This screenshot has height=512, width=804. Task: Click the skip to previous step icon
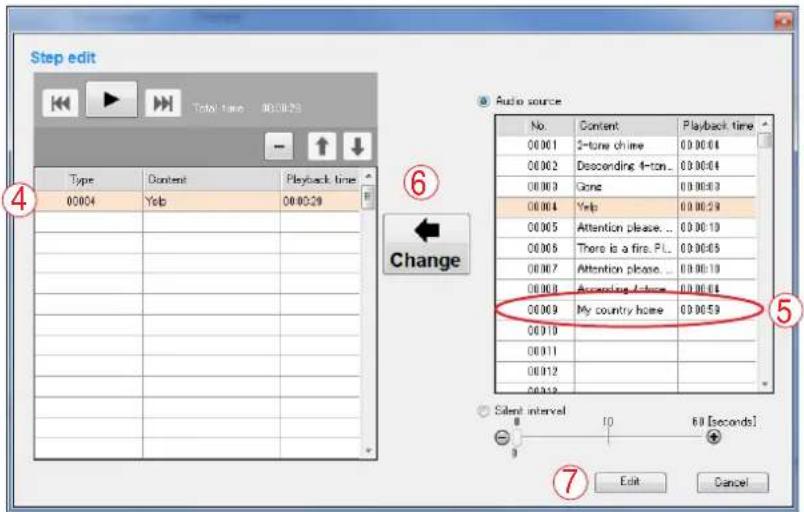pyautogui.click(x=61, y=103)
